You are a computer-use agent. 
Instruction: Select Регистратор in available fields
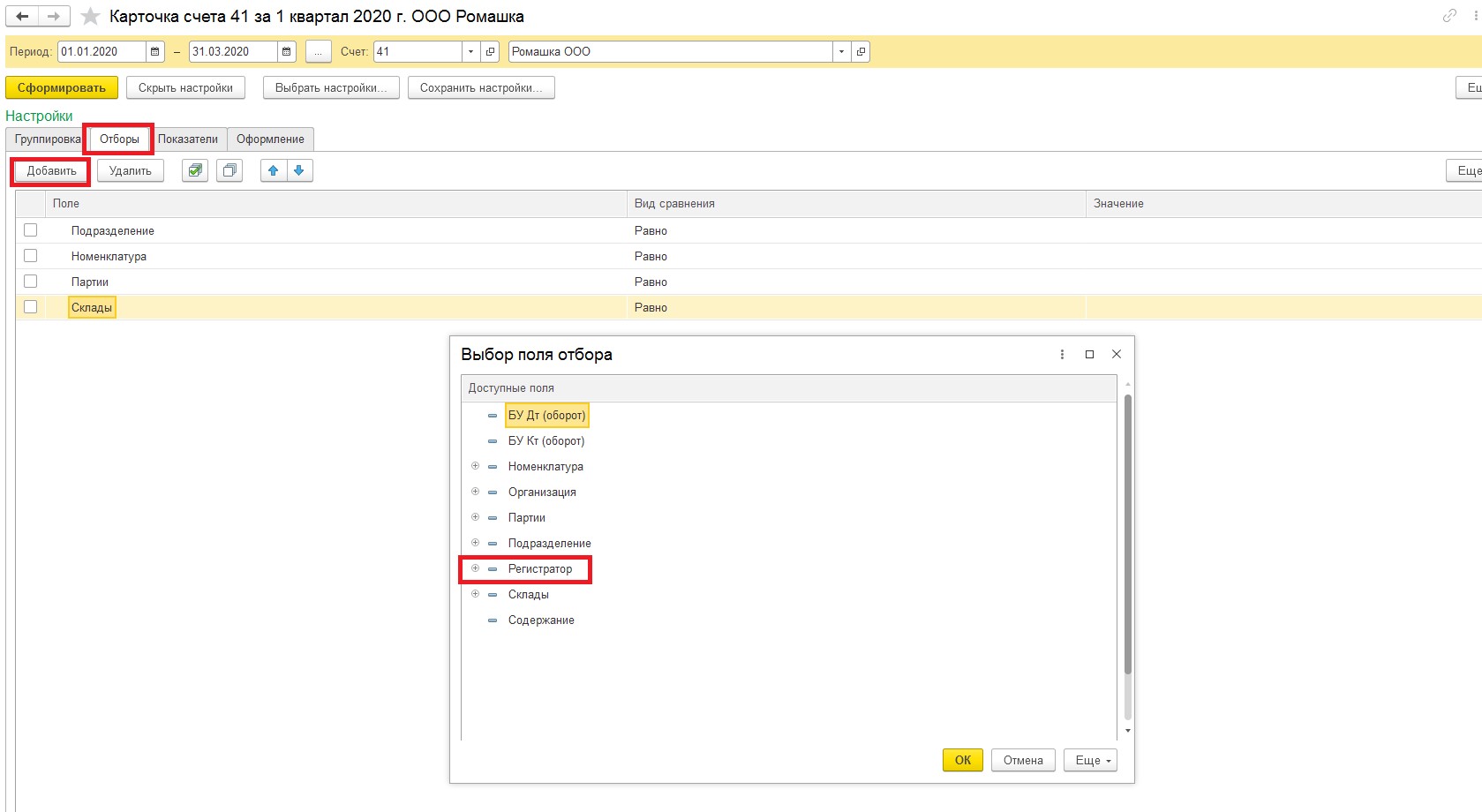click(540, 568)
